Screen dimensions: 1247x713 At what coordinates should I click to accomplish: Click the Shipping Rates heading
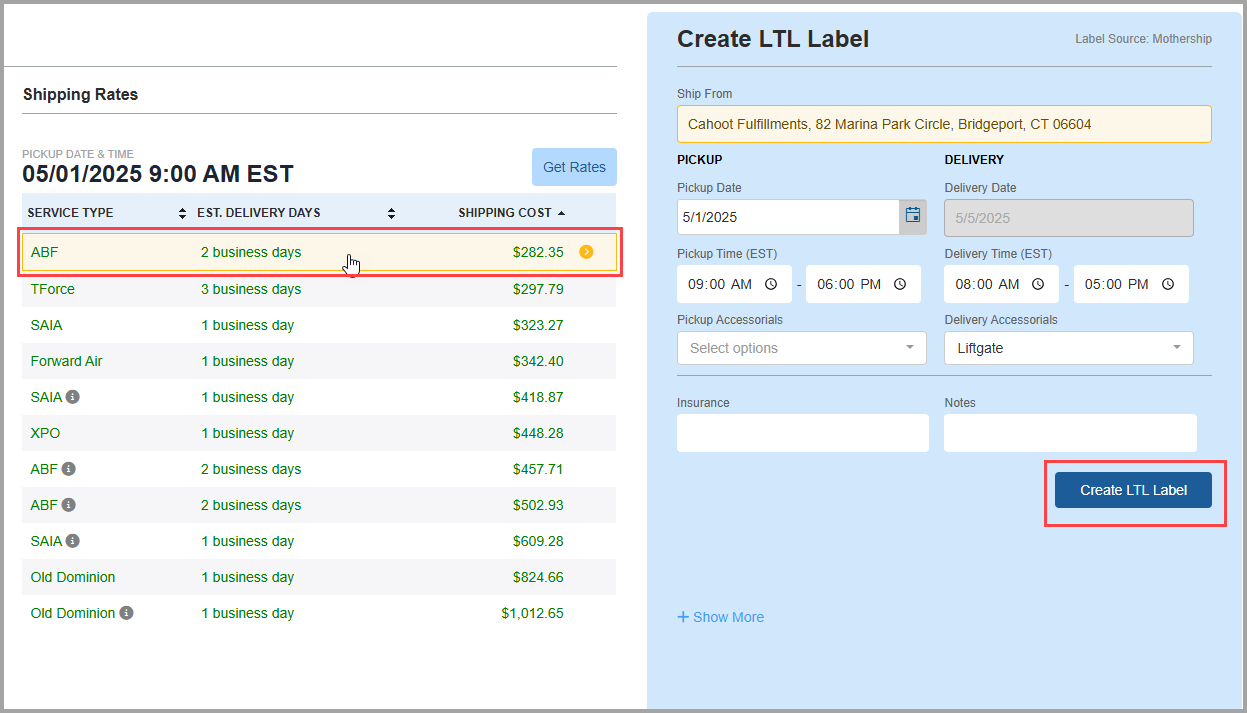click(80, 94)
